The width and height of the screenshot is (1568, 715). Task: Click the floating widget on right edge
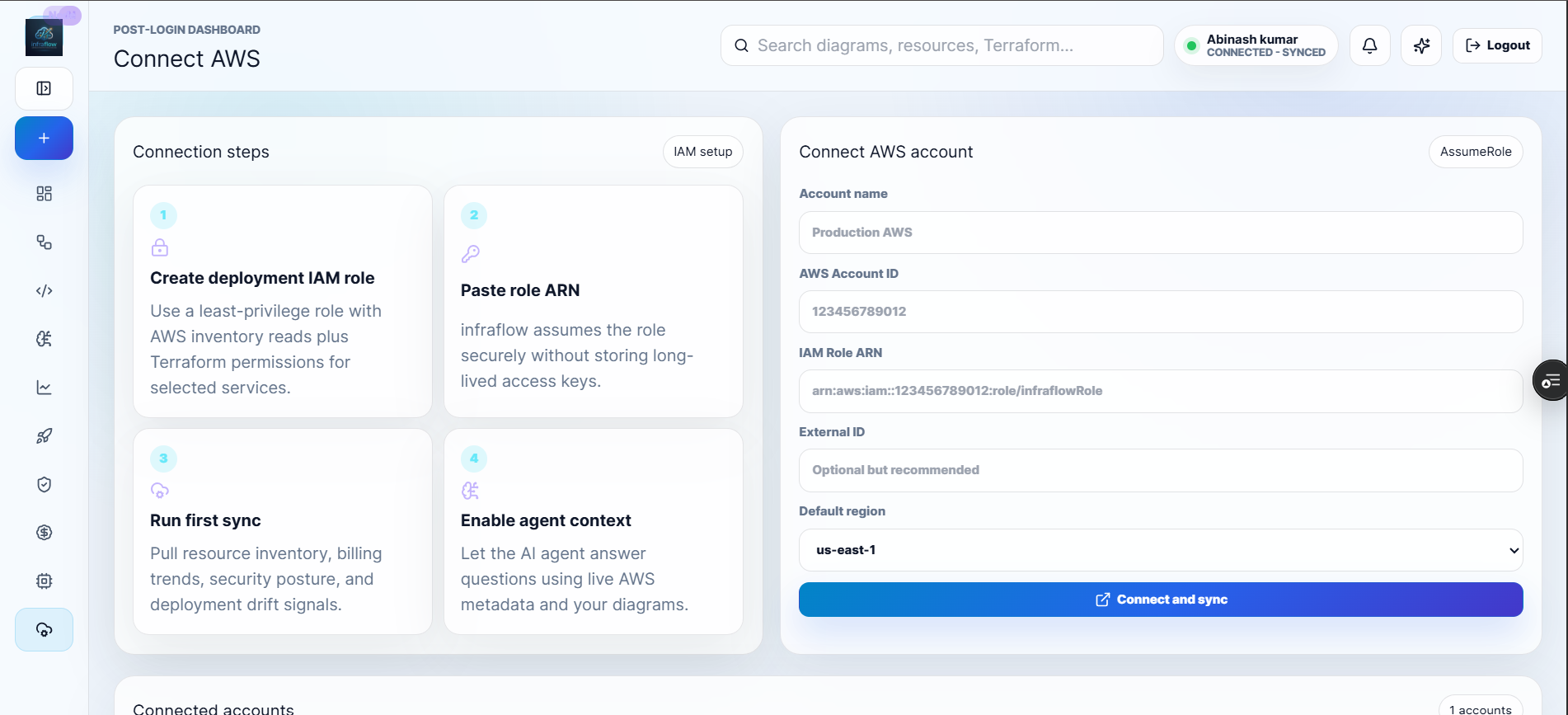(x=1551, y=380)
